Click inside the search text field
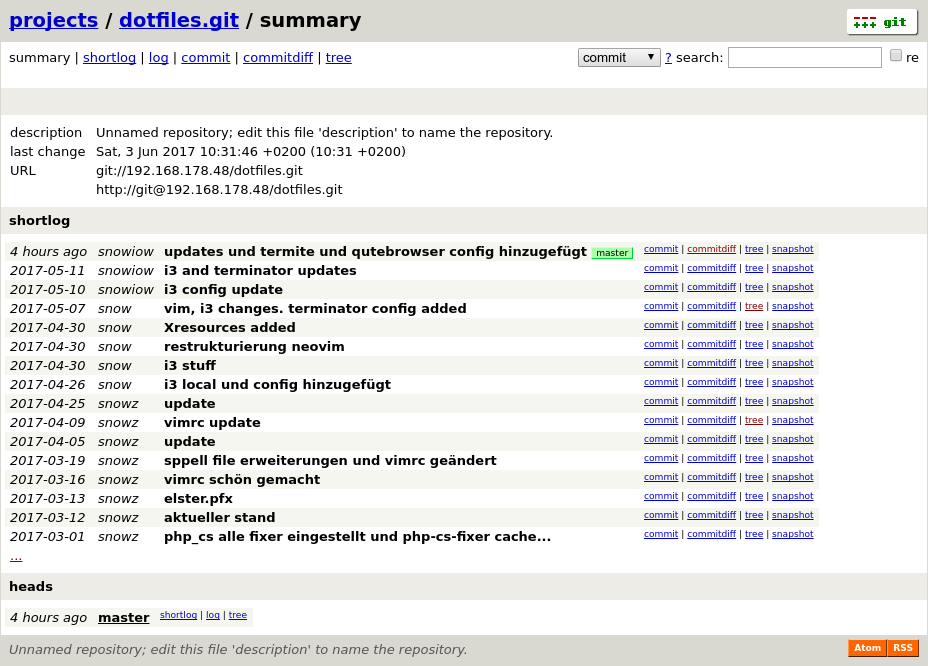 (x=804, y=58)
